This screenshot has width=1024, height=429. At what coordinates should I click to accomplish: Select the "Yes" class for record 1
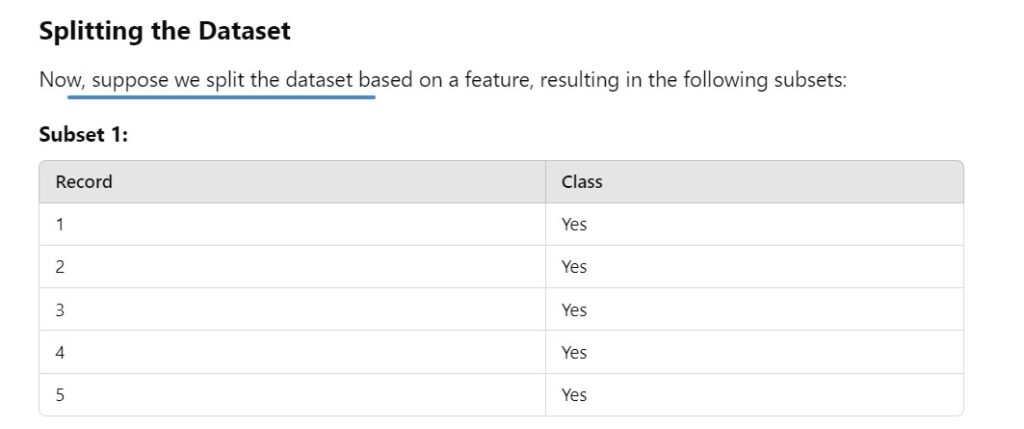coord(574,225)
